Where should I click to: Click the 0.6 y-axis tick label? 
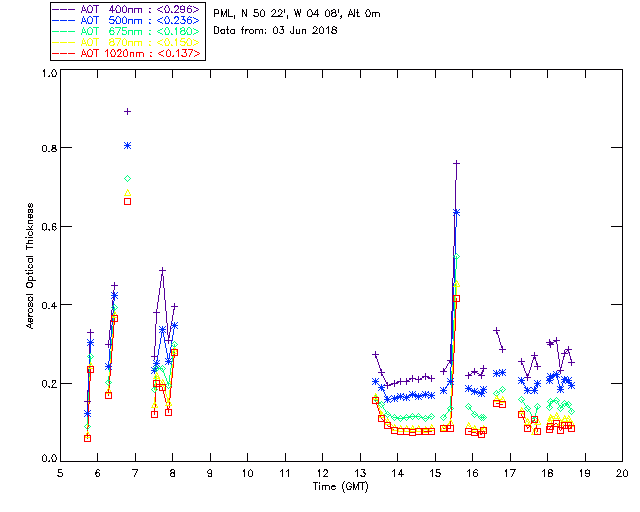pos(49,227)
